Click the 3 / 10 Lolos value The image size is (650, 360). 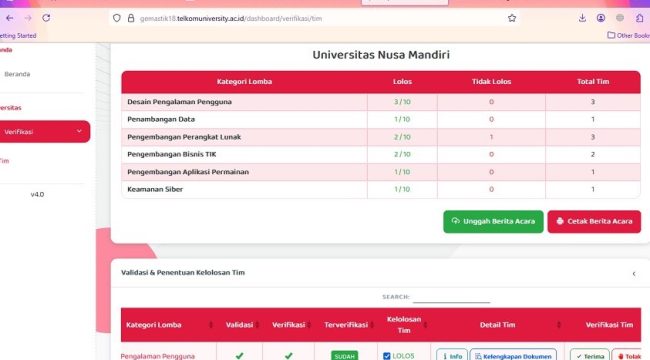402,102
